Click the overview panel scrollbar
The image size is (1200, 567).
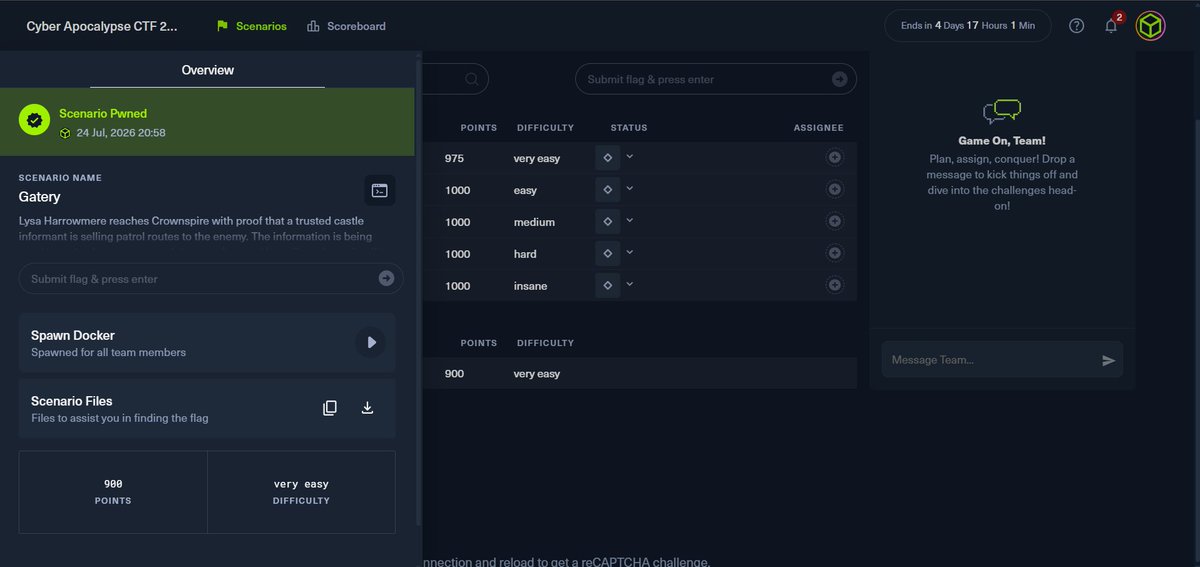point(418,290)
